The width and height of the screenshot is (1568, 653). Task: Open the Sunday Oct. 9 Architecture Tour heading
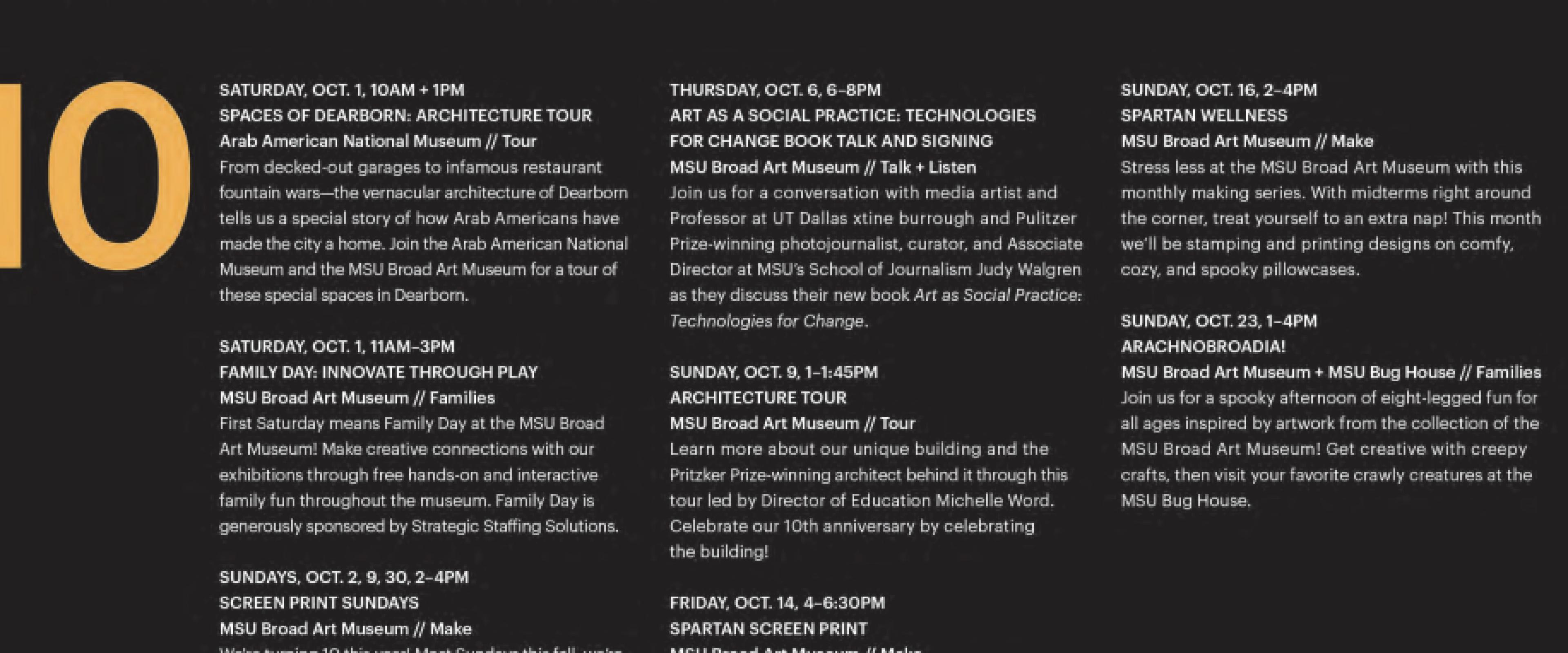(758, 398)
